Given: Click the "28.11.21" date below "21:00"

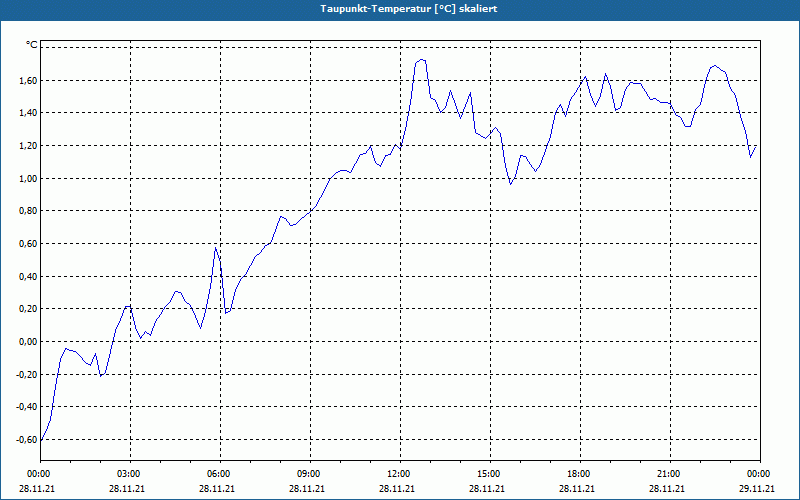Looking at the screenshot, I should tap(666, 488).
